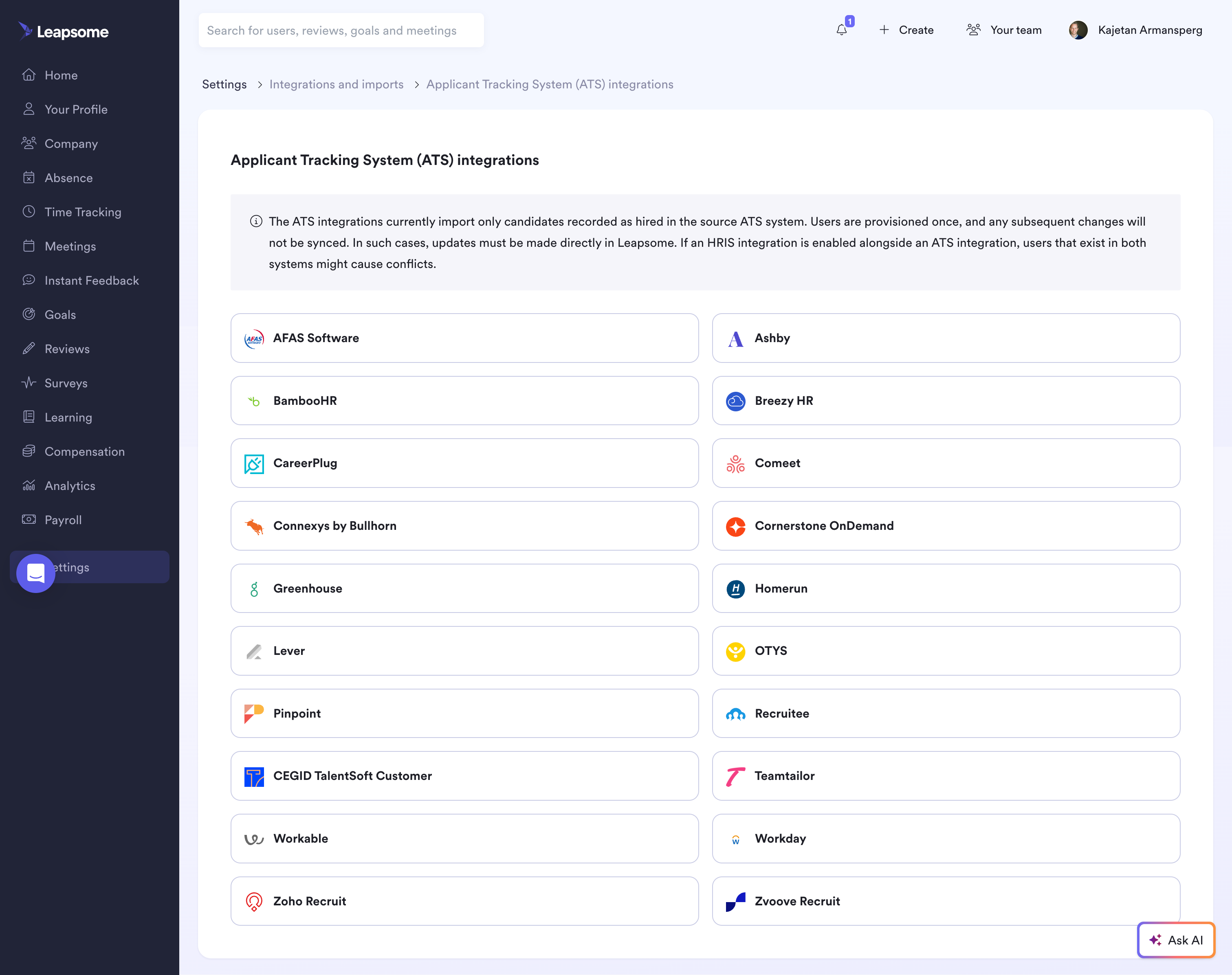Image resolution: width=1232 pixels, height=975 pixels.
Task: Click the Breezy HR cloud logo
Action: 735,401
